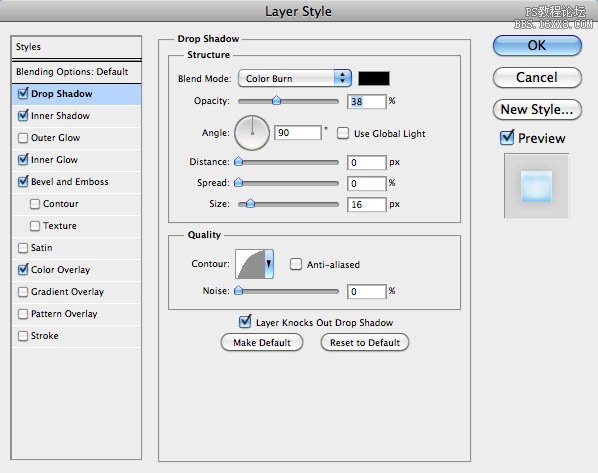The image size is (598, 473).
Task: Click the Reset to Default button
Action: [x=365, y=343]
